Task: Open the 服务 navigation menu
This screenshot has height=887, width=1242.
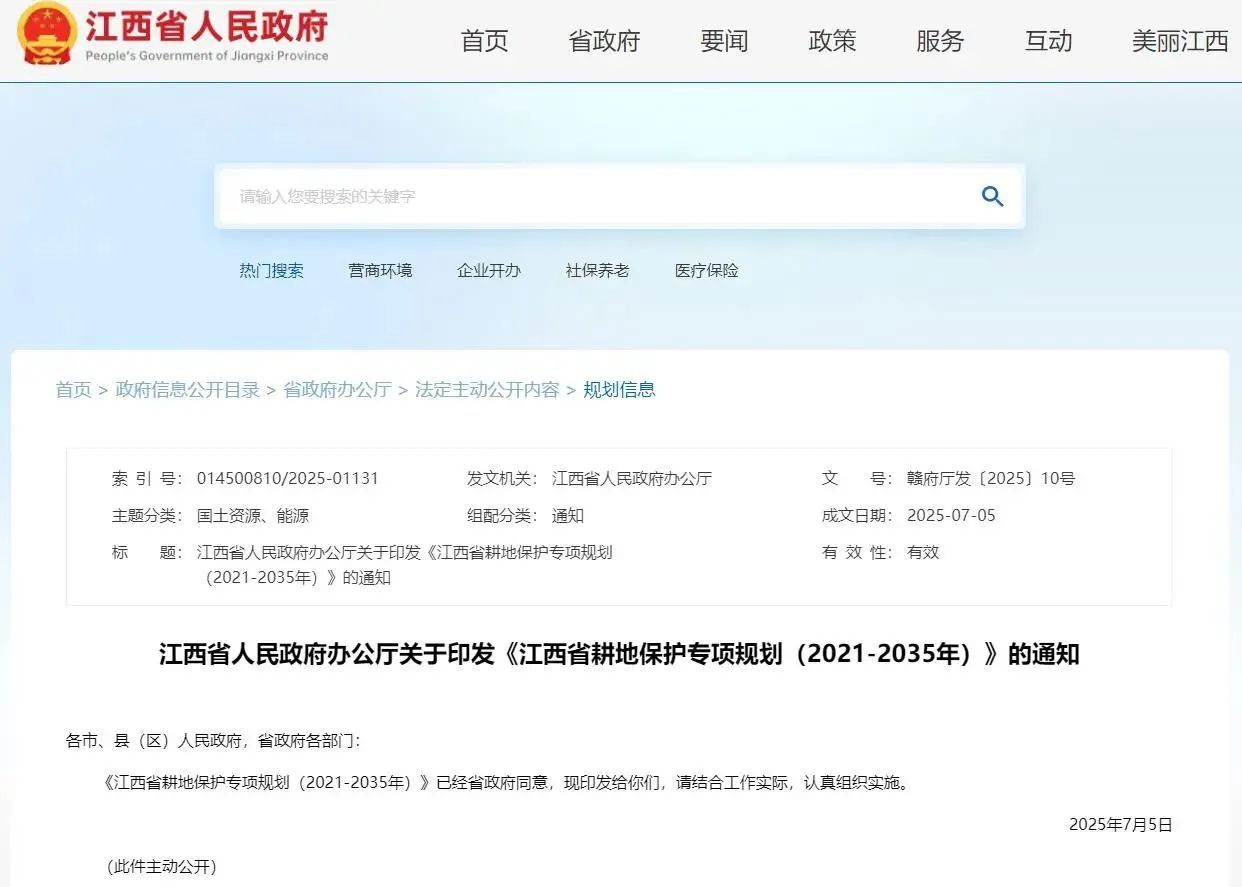Action: click(940, 41)
